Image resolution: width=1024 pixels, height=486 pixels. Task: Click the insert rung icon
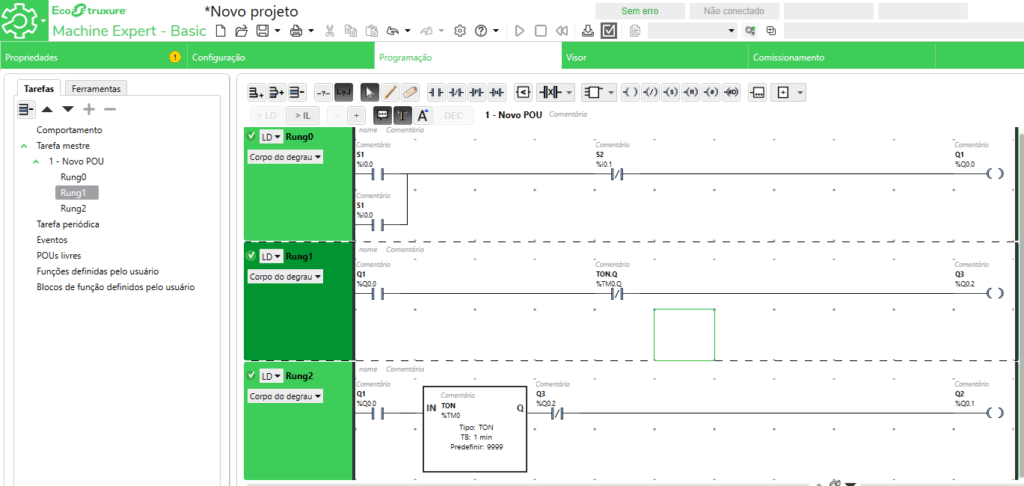(x=278, y=93)
